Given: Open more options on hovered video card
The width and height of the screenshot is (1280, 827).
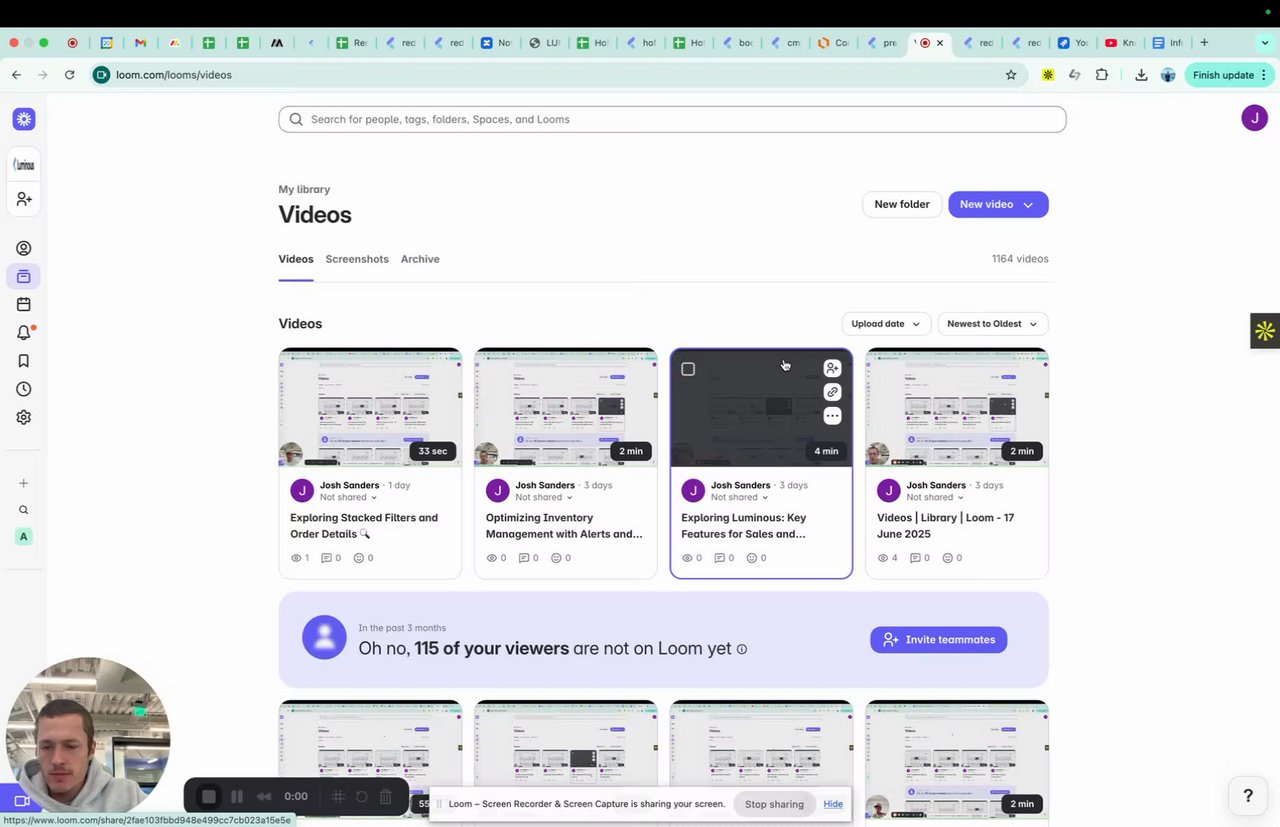Looking at the screenshot, I should (832, 416).
